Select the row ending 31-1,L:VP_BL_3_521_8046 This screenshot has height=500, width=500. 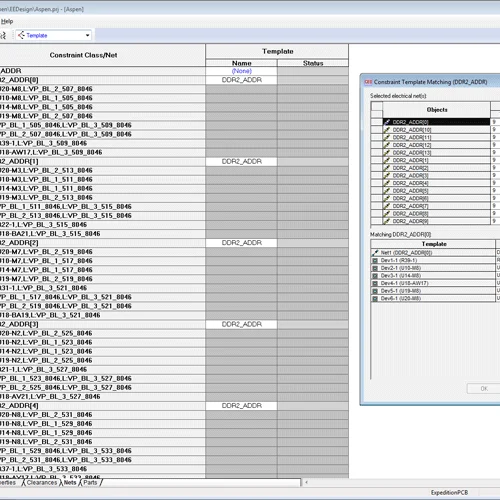tap(102, 288)
